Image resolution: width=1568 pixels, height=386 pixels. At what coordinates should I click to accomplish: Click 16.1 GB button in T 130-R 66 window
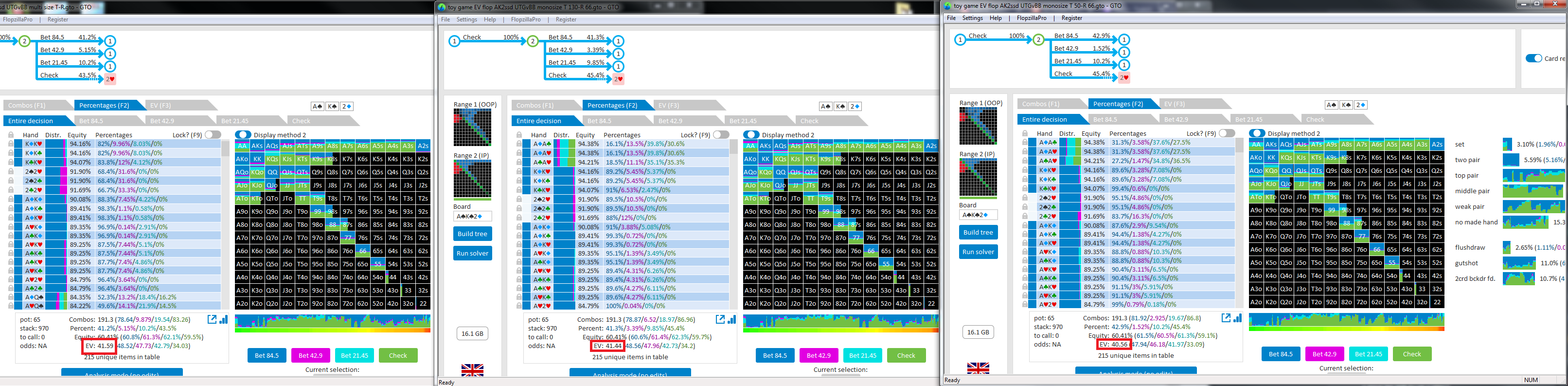pos(472,333)
